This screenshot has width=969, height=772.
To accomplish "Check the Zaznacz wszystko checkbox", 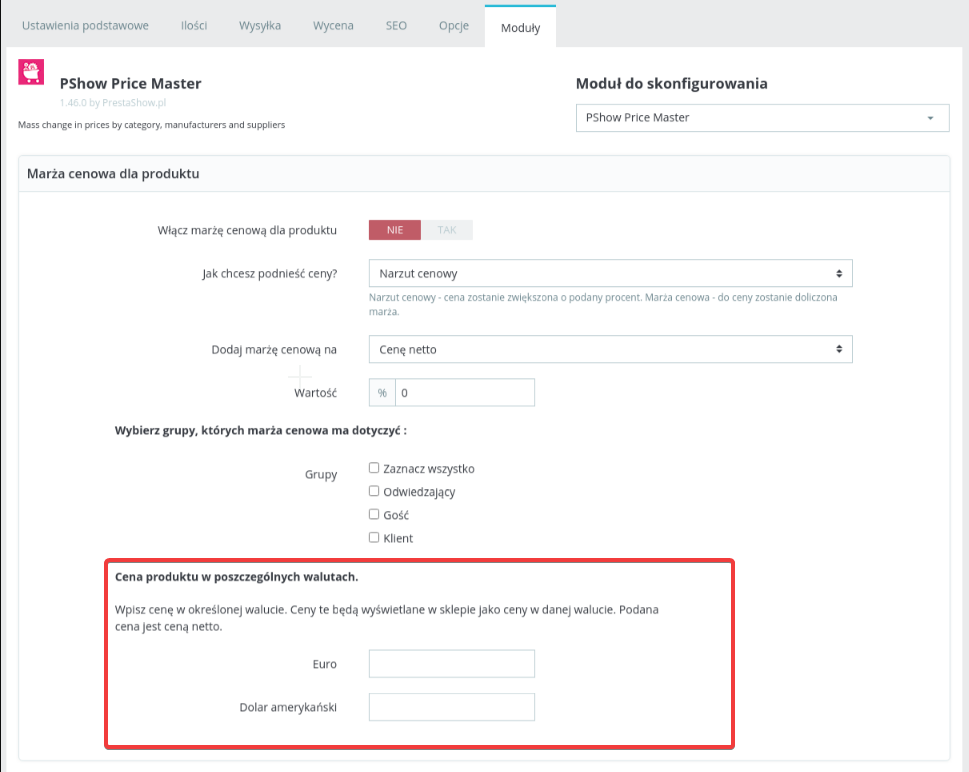I will pos(374,468).
